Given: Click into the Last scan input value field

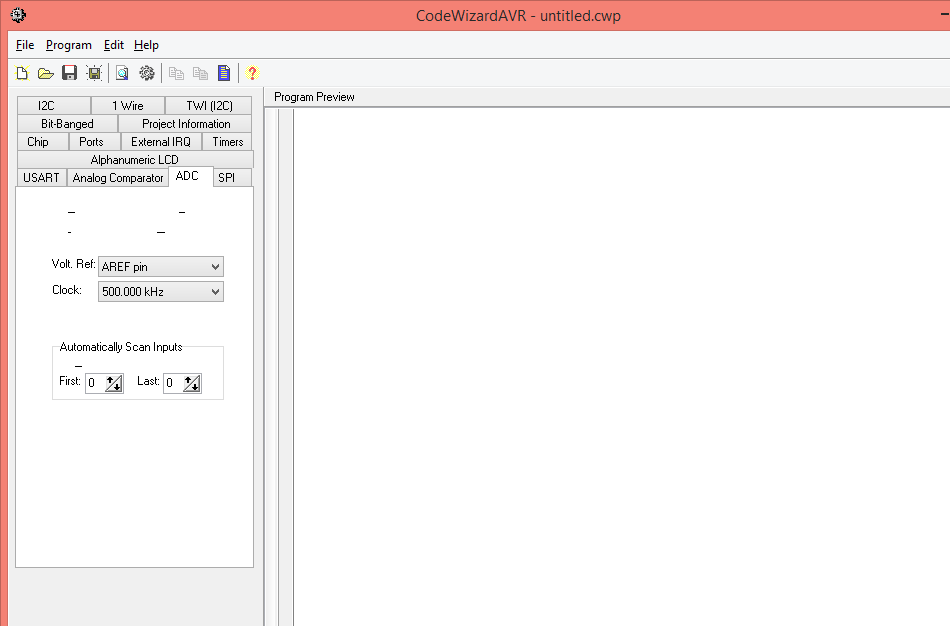Looking at the screenshot, I should 173,383.
